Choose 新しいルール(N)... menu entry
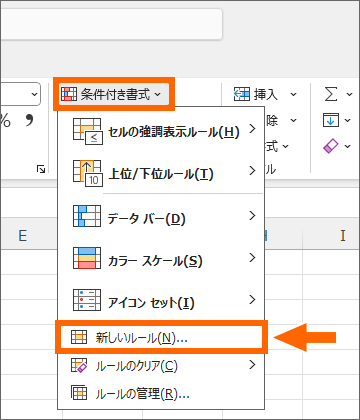360x420 pixels. (x=161, y=338)
